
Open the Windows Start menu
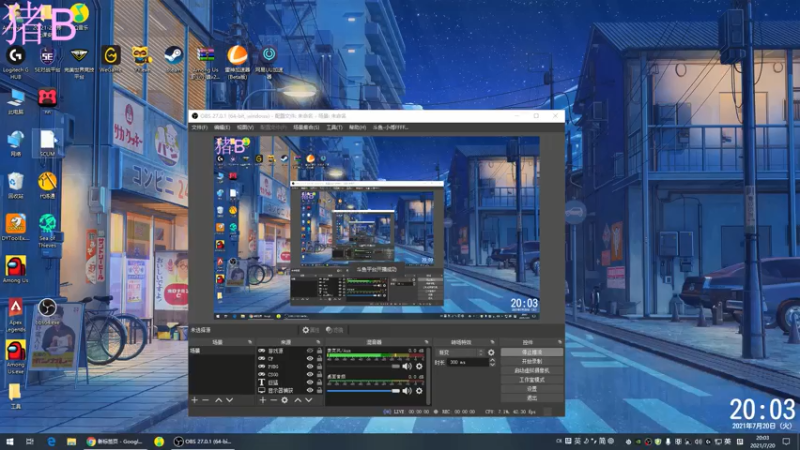(10, 441)
